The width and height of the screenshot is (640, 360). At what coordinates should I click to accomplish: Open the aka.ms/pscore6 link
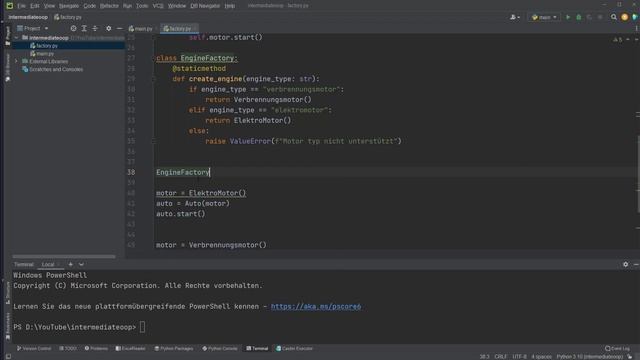(316, 307)
